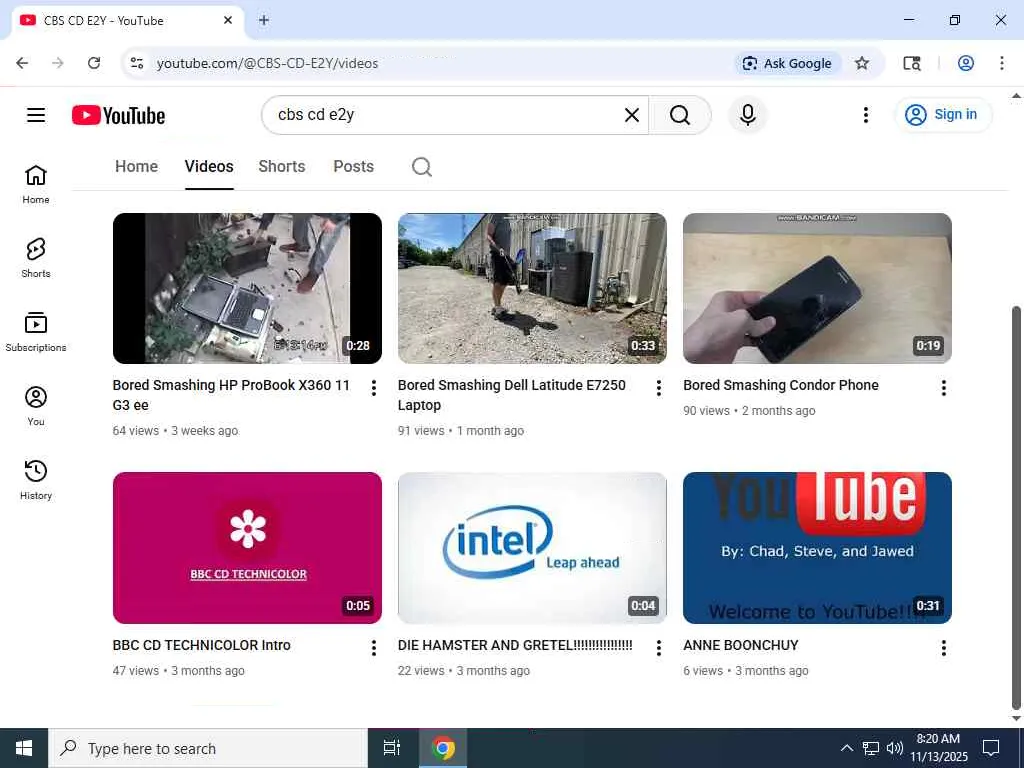Image resolution: width=1024 pixels, height=768 pixels.
Task: Open title DIE HAMSTER AND GRETEL
Action: click(515, 645)
